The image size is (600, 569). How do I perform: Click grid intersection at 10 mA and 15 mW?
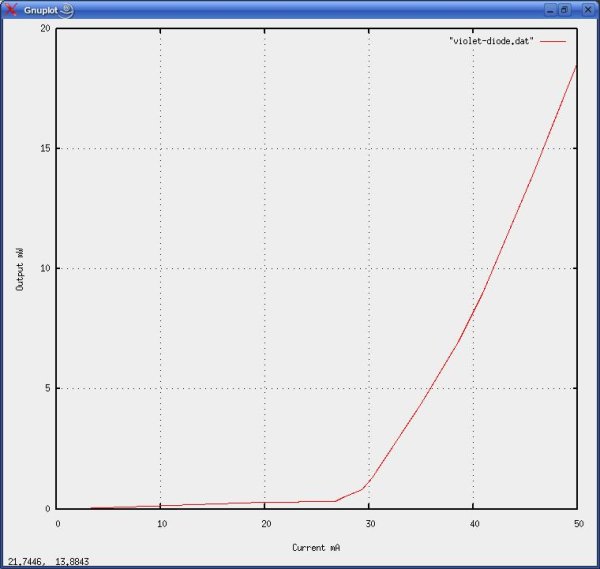(x=161, y=148)
